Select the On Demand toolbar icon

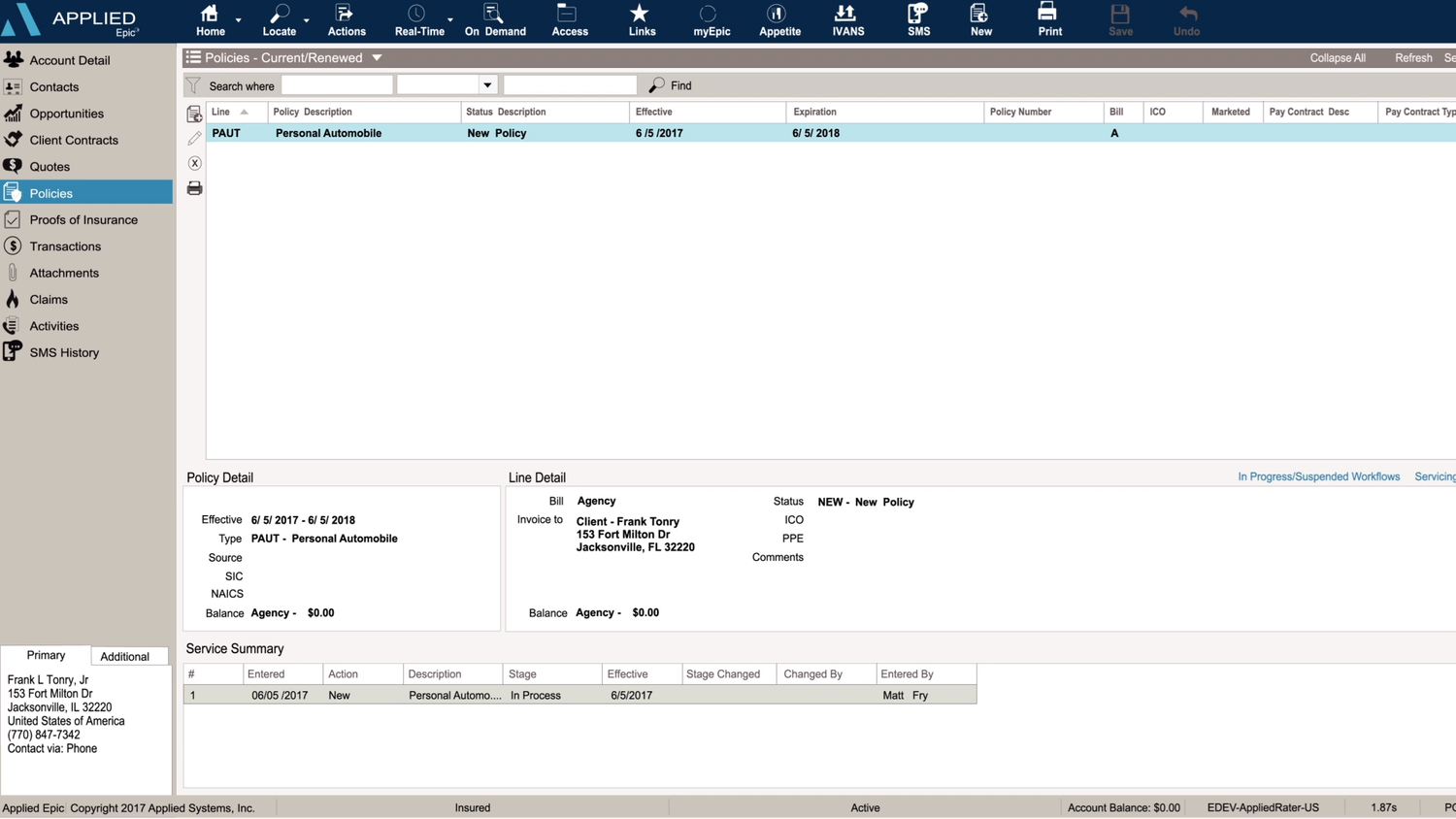495,19
